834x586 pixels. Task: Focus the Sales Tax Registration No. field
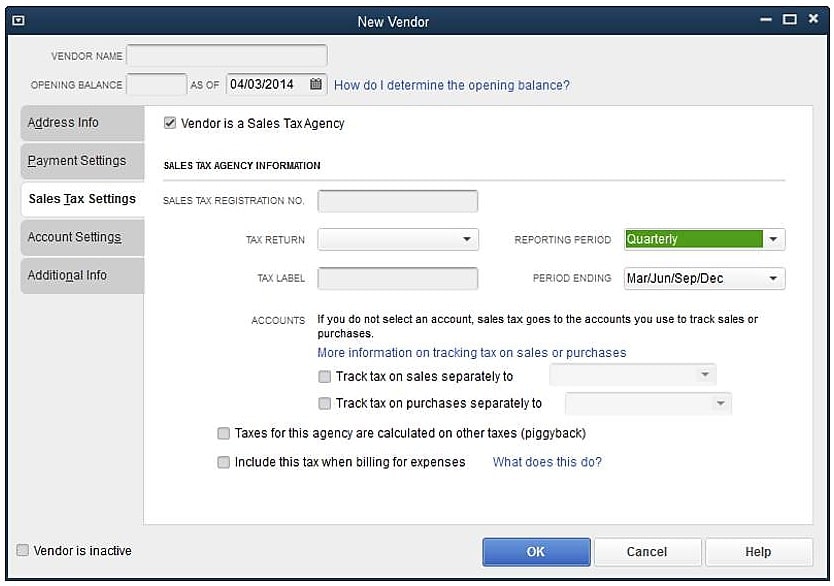tap(398, 201)
